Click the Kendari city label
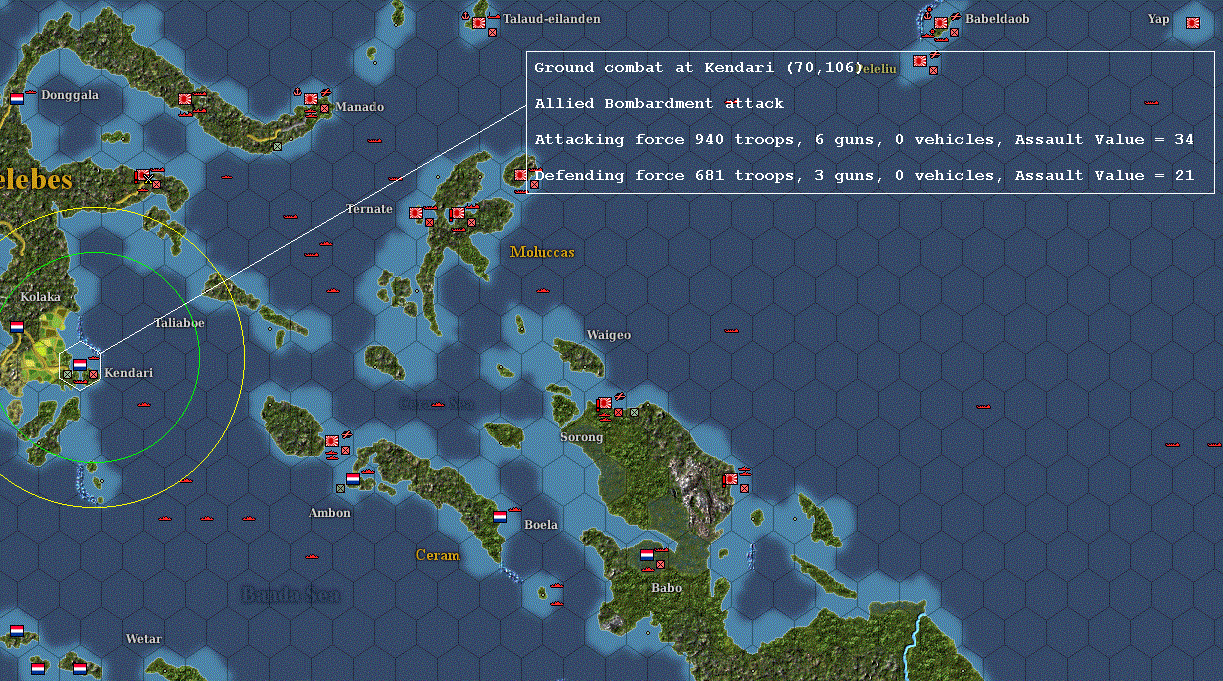 tap(128, 373)
